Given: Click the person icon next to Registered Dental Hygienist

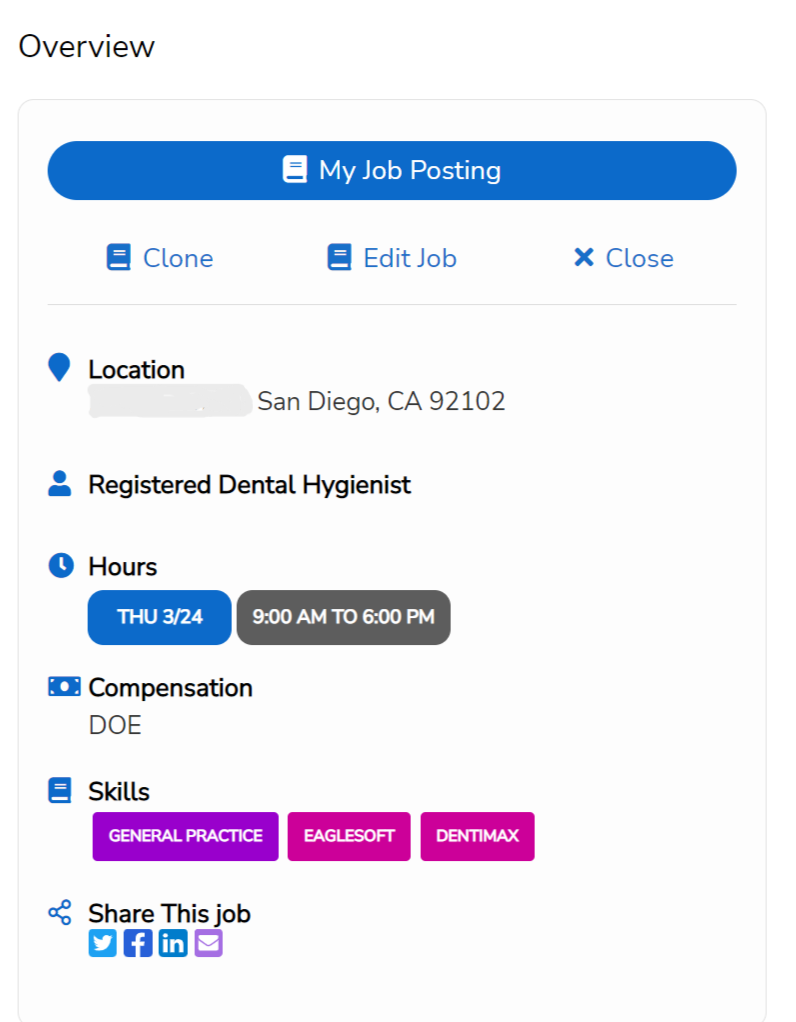Looking at the screenshot, I should (x=59, y=484).
